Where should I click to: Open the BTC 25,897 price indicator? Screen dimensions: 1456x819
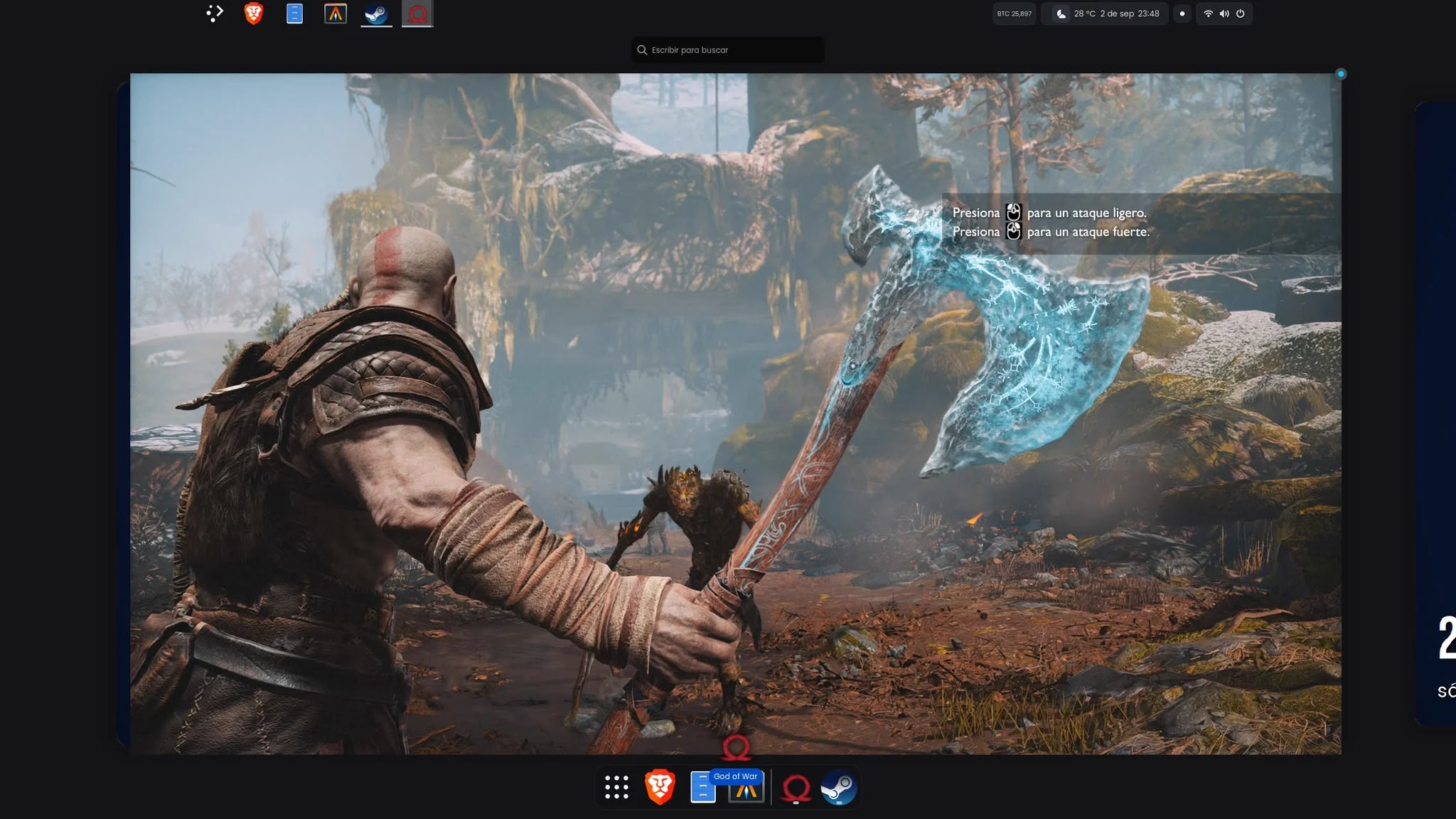(x=1014, y=14)
